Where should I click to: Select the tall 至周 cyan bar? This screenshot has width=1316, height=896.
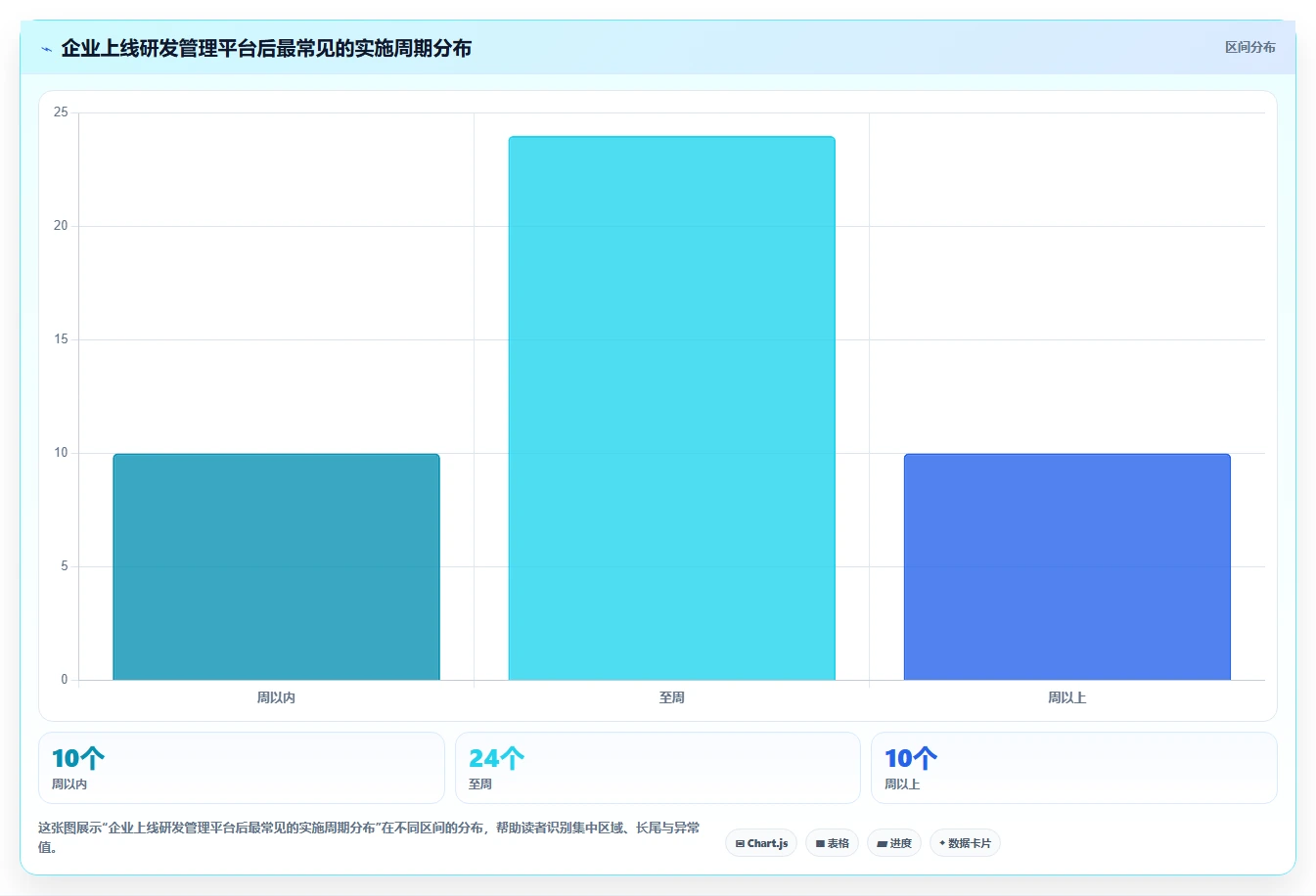click(x=671, y=408)
